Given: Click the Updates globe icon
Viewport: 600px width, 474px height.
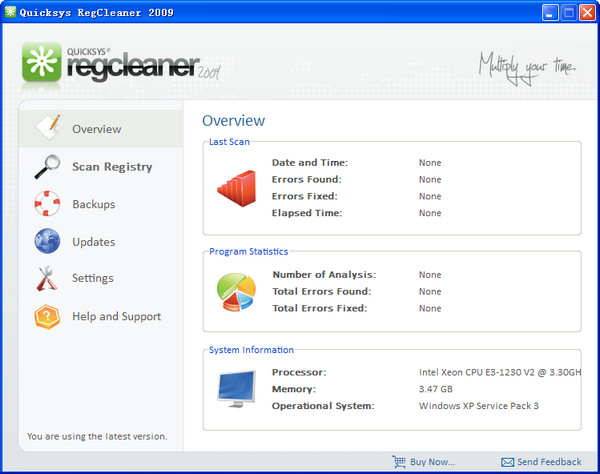Looking at the screenshot, I should [47, 241].
